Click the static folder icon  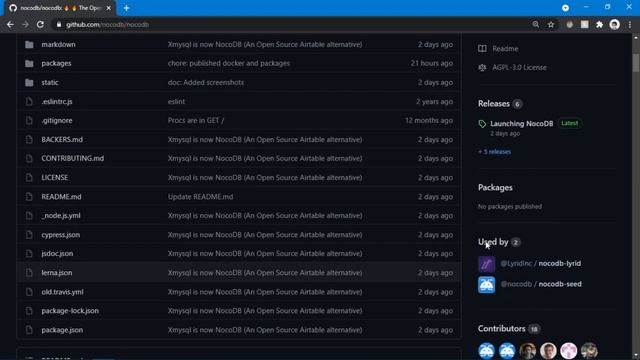(29, 82)
